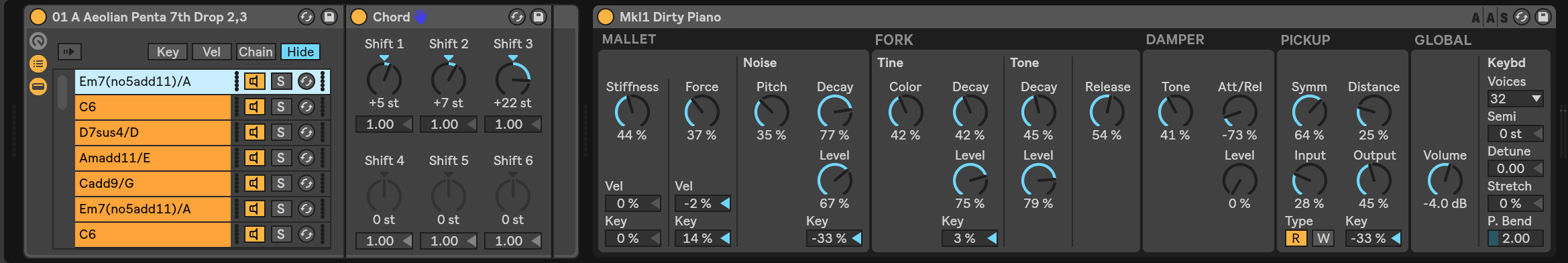The width and height of the screenshot is (1568, 263).
Task: Click the Chord device hot-swap icon
Action: click(x=516, y=17)
